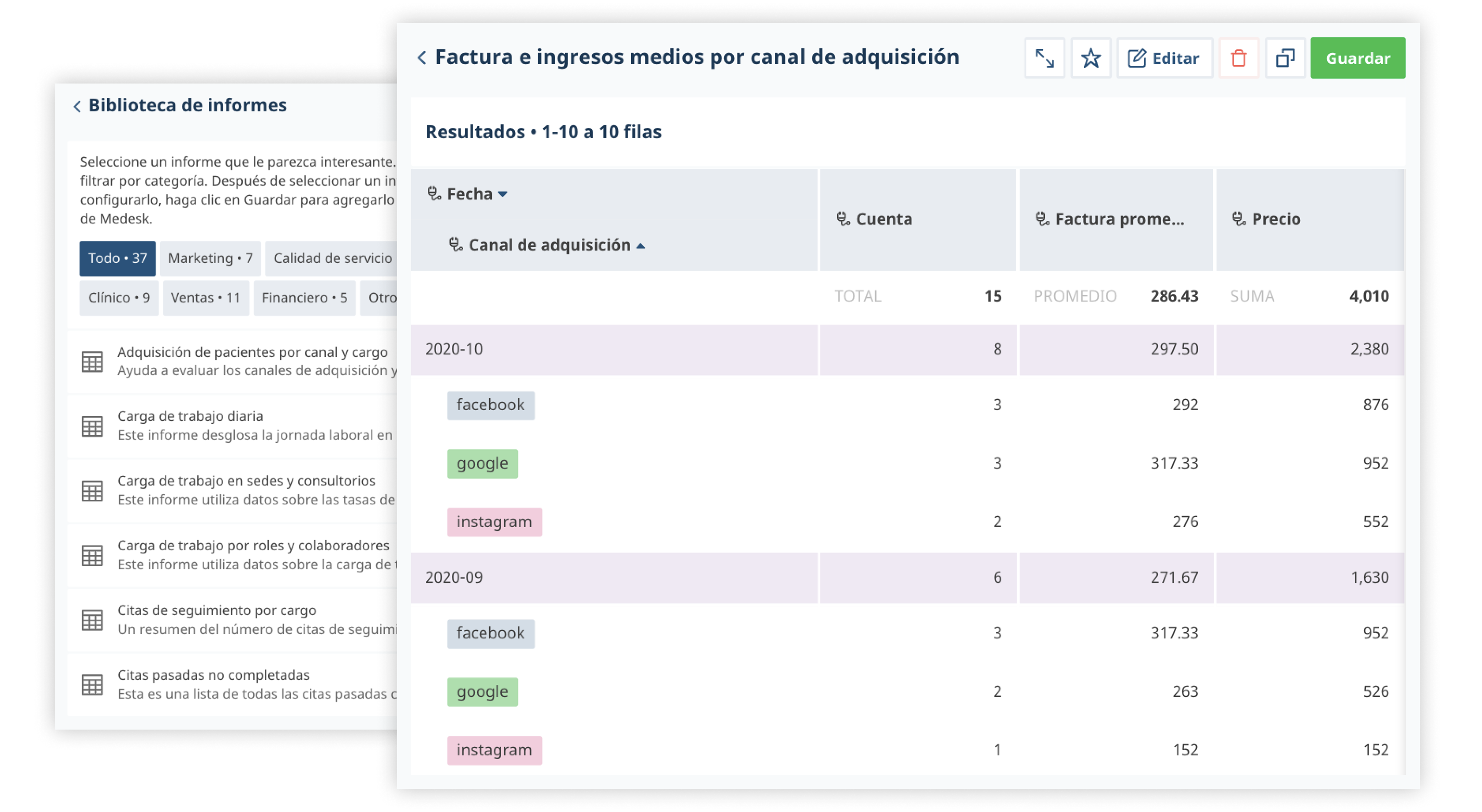The height and width of the screenshot is (812, 1482).
Task: Click table icon beside sedes y consultorios report
Action: (x=92, y=491)
